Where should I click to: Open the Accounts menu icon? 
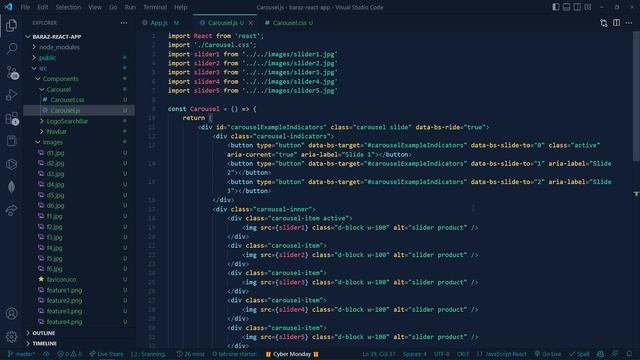click(x=11, y=313)
